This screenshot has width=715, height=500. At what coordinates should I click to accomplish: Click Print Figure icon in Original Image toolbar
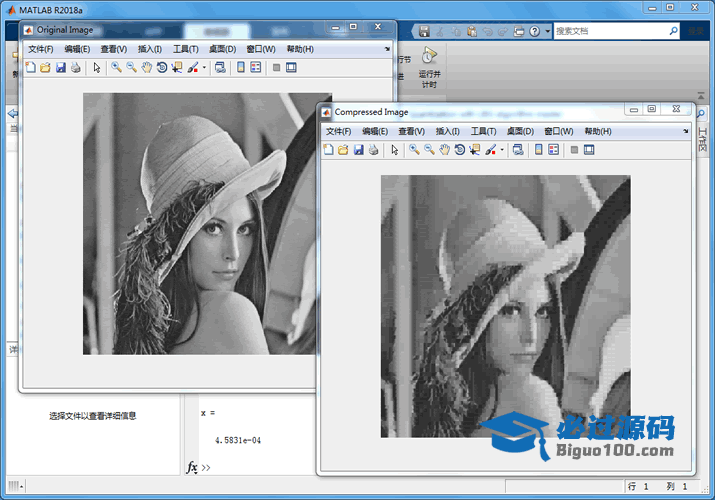point(76,67)
